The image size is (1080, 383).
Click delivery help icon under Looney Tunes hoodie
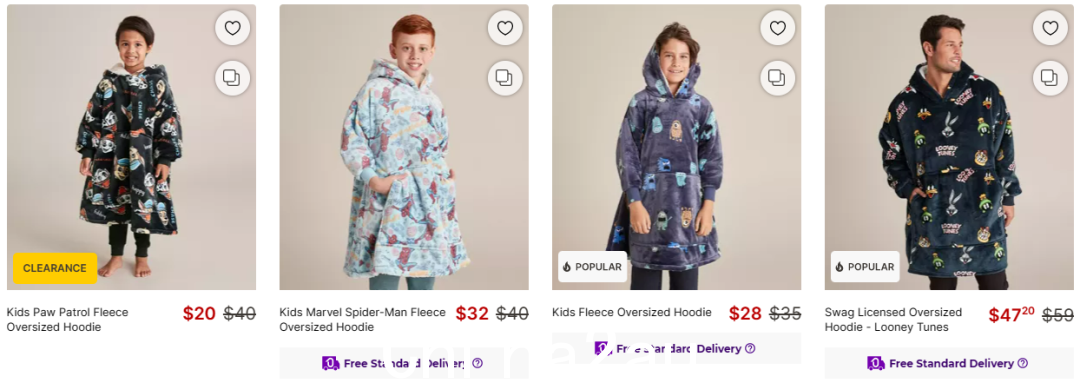(1023, 363)
